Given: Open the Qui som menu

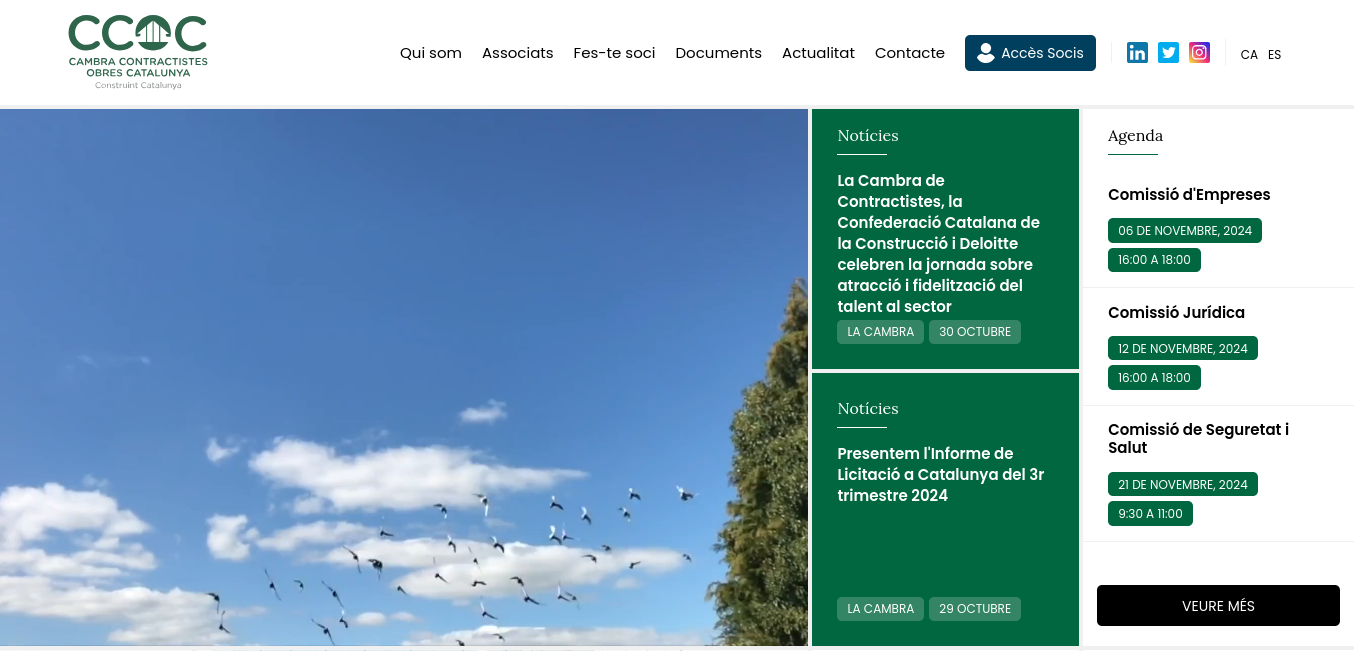Looking at the screenshot, I should click(x=431, y=53).
